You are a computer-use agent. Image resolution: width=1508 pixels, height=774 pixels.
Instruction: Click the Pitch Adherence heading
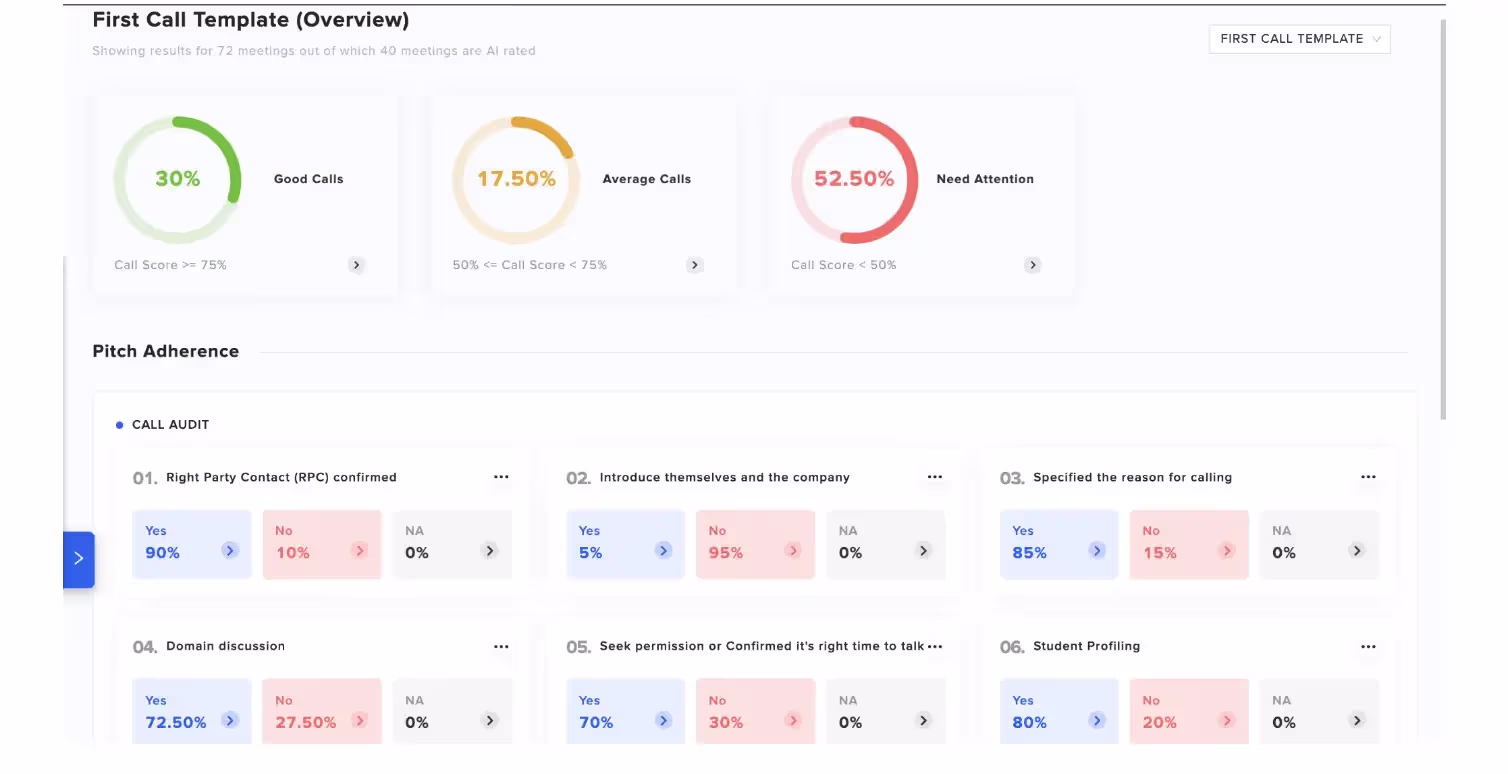click(166, 351)
